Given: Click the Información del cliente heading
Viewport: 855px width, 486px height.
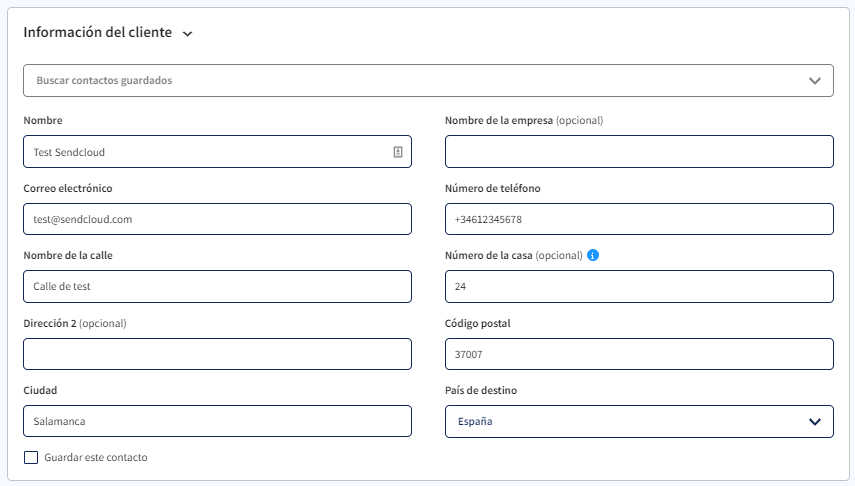Looking at the screenshot, I should (x=98, y=33).
